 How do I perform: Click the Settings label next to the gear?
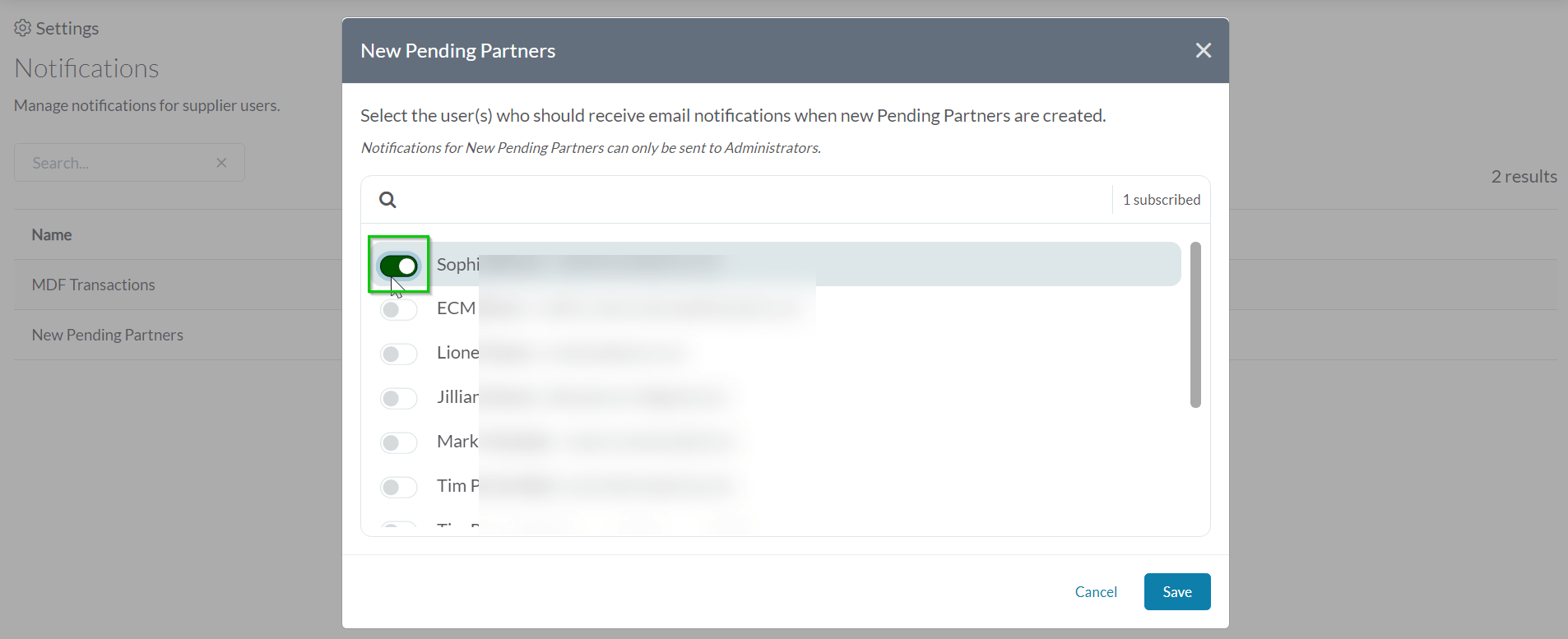(67, 28)
